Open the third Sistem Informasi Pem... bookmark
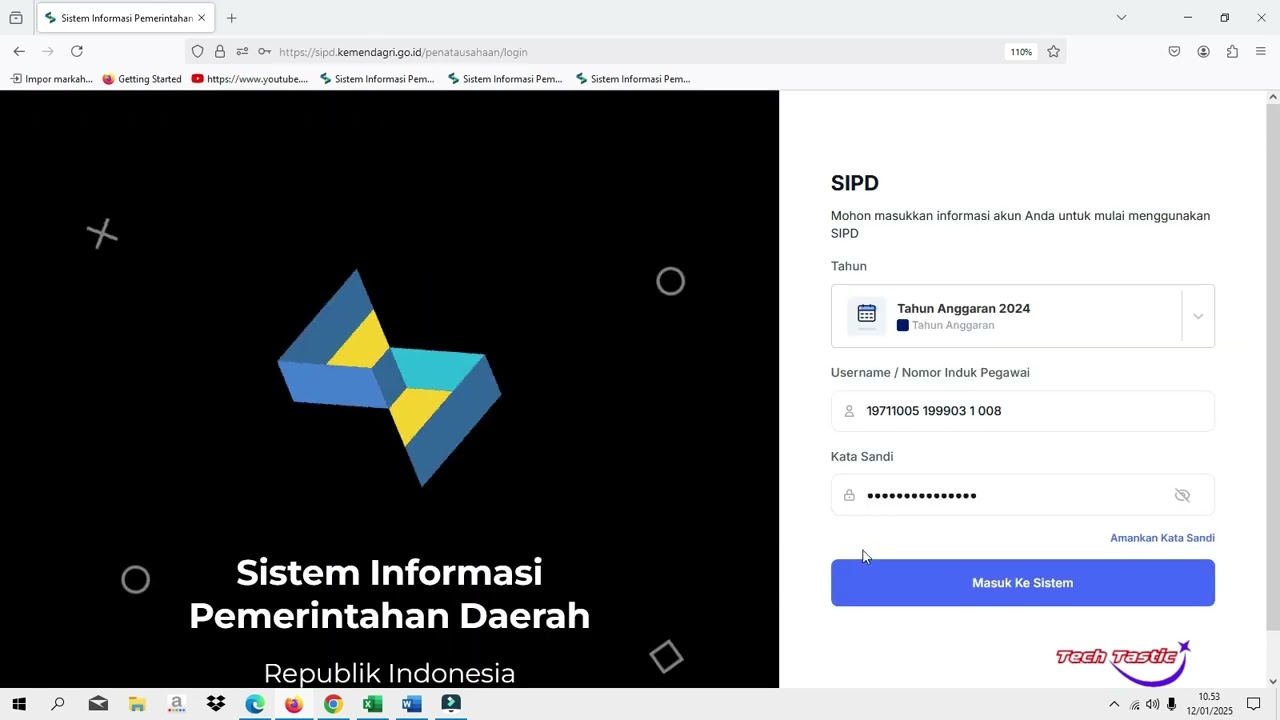The width and height of the screenshot is (1280, 720). point(632,79)
